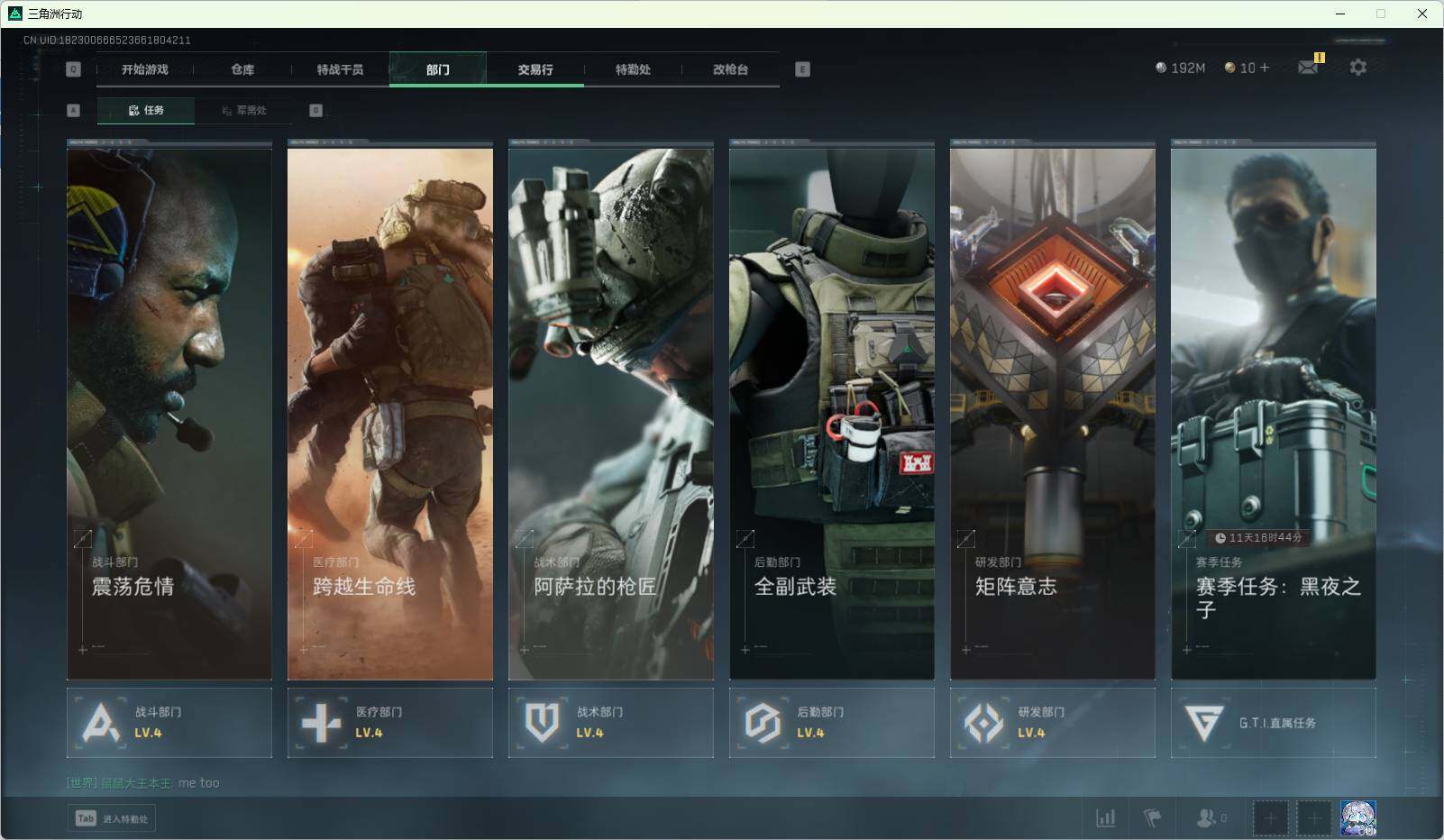1444x840 pixels.
Task: Select the Q key hint icon
Action: pos(74,69)
